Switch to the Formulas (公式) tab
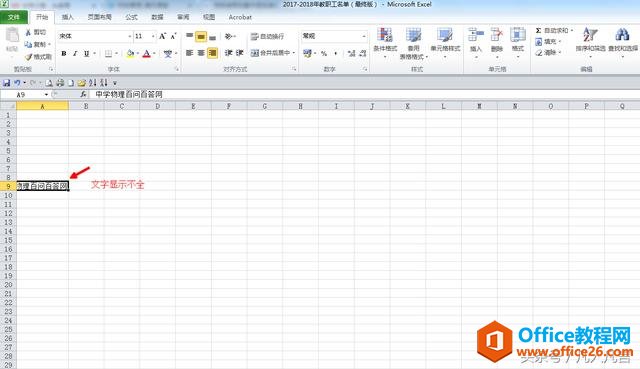This screenshot has height=369, width=640. (x=131, y=17)
